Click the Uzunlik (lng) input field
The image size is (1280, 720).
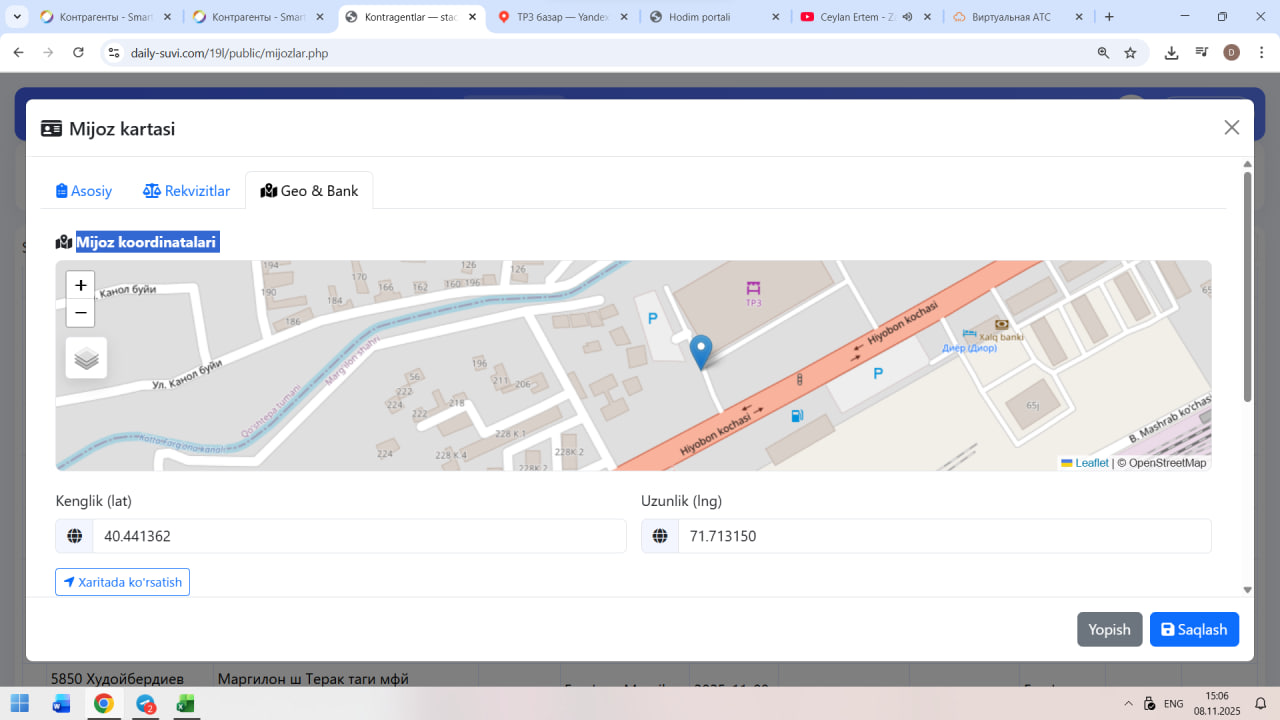click(943, 536)
